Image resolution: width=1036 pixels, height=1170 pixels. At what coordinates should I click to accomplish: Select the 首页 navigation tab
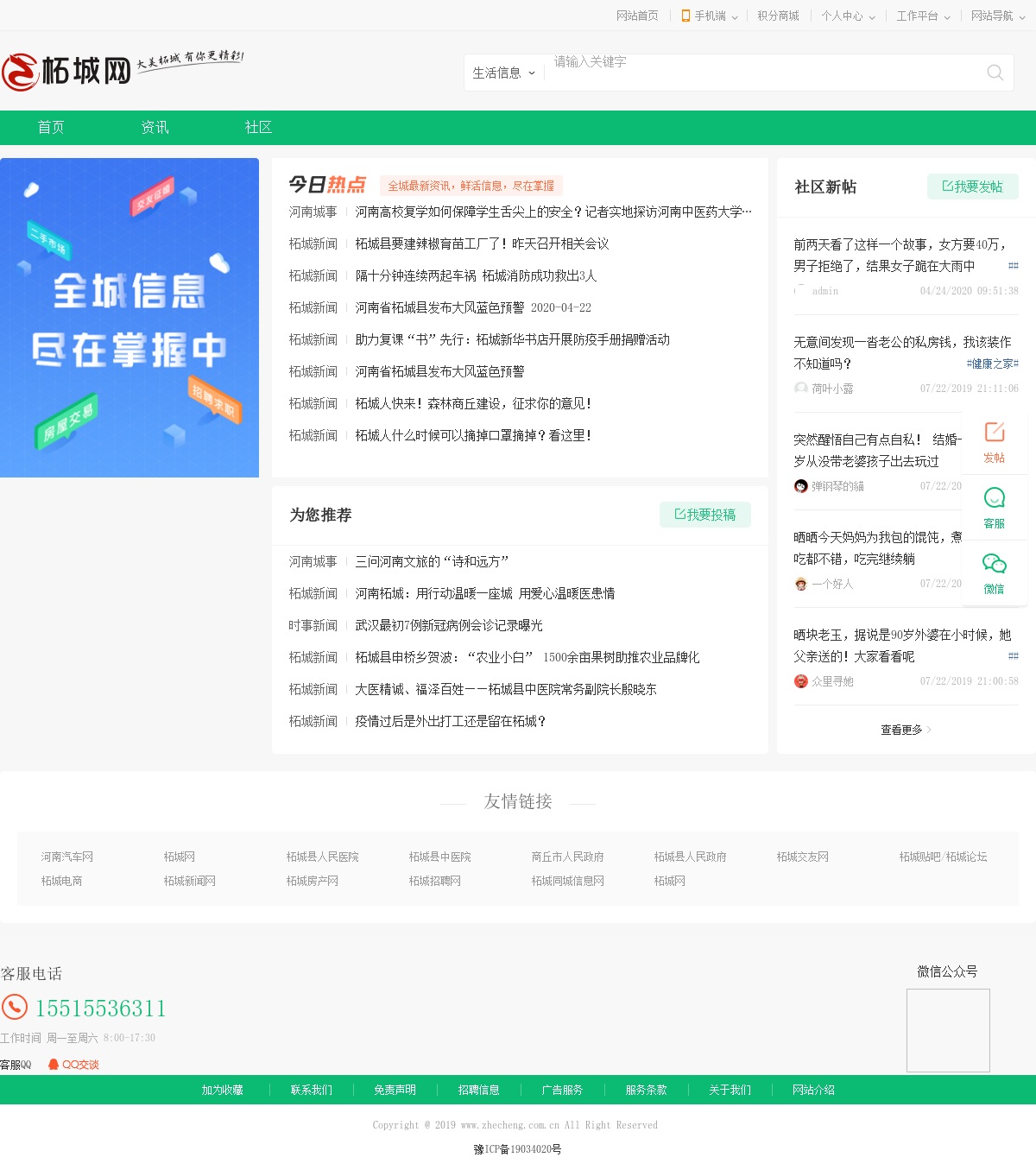(51, 128)
